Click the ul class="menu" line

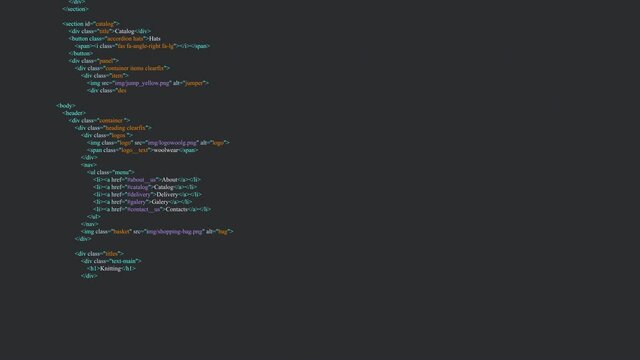point(110,172)
